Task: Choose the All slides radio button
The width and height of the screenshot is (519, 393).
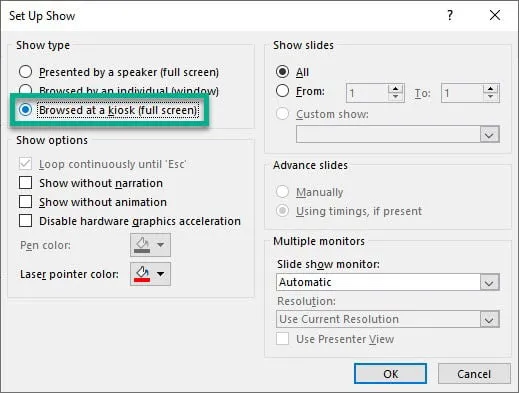Action: point(282,72)
